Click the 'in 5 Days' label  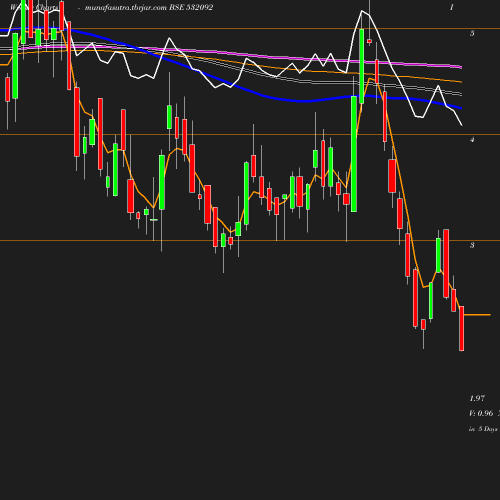point(483,429)
